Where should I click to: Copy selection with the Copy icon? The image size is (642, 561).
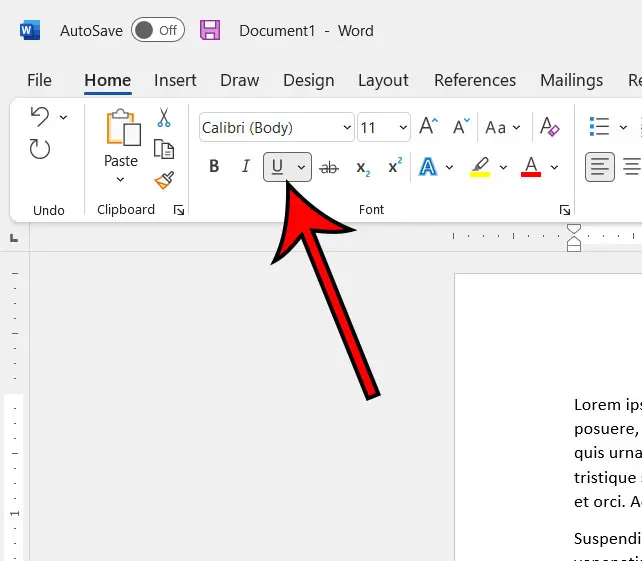coord(164,149)
